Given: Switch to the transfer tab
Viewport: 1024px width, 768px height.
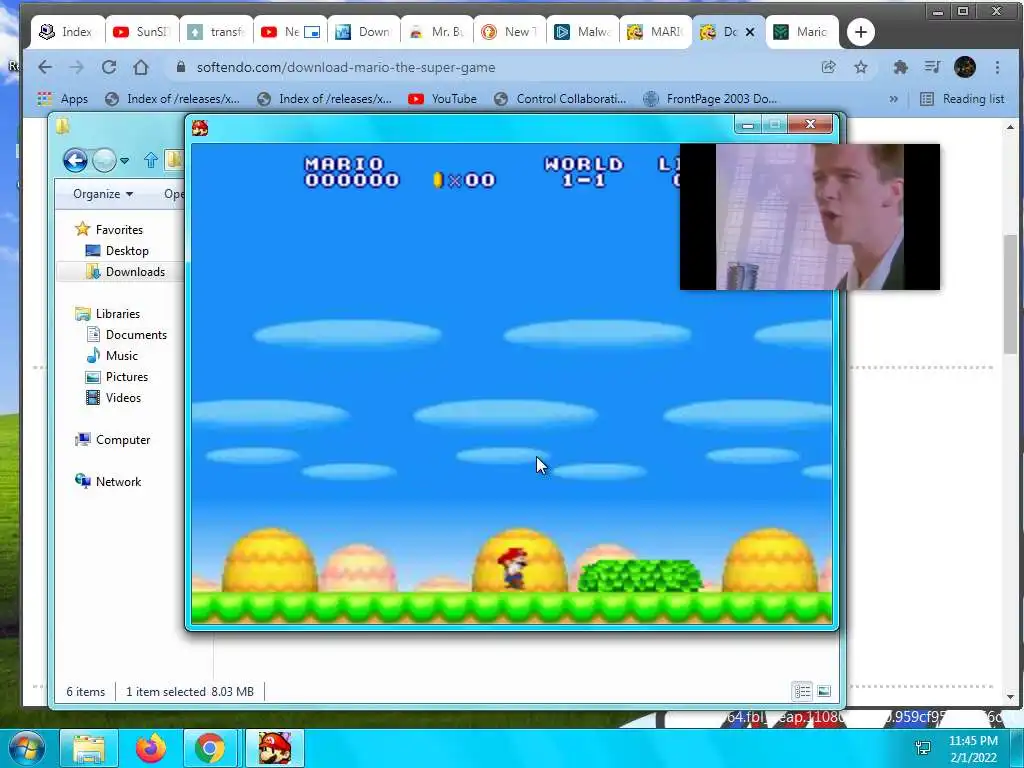Looking at the screenshot, I should (x=216, y=31).
